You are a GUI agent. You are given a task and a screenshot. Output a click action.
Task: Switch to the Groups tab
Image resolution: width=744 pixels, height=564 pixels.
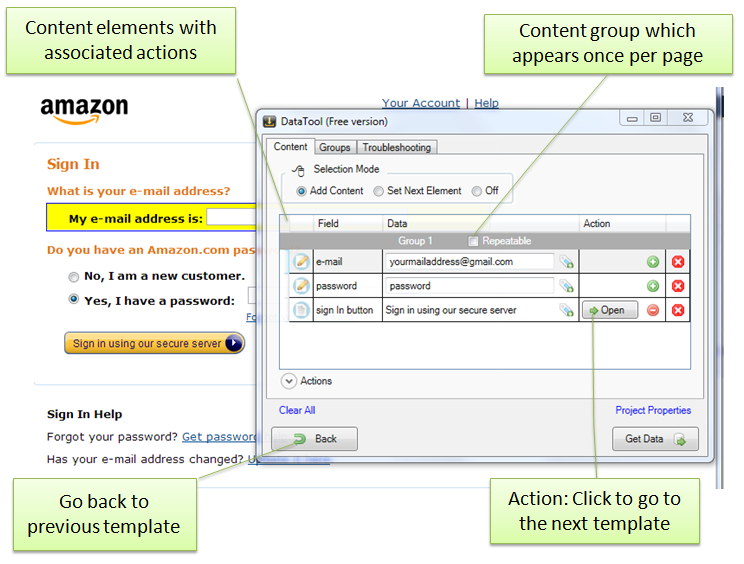coord(335,147)
